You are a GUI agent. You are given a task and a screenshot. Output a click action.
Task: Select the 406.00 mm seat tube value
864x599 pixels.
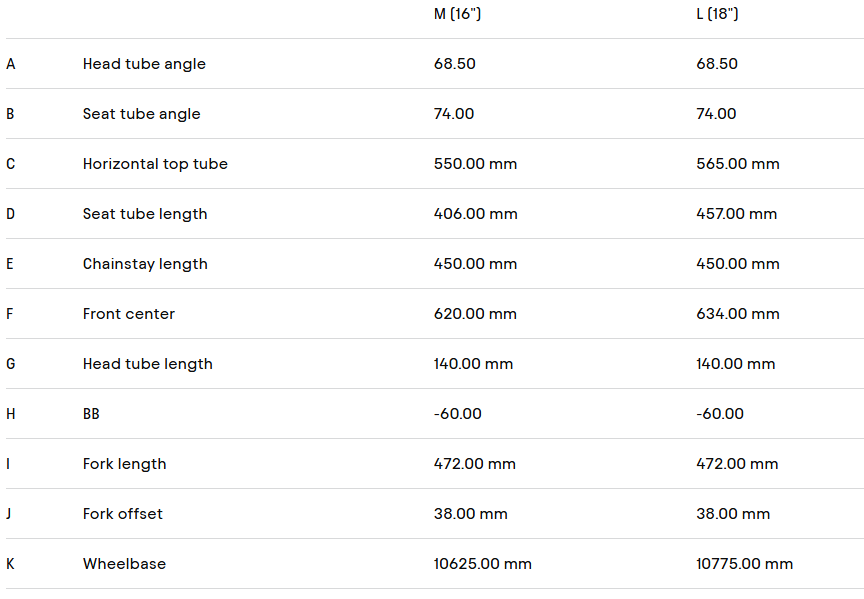[x=475, y=214]
